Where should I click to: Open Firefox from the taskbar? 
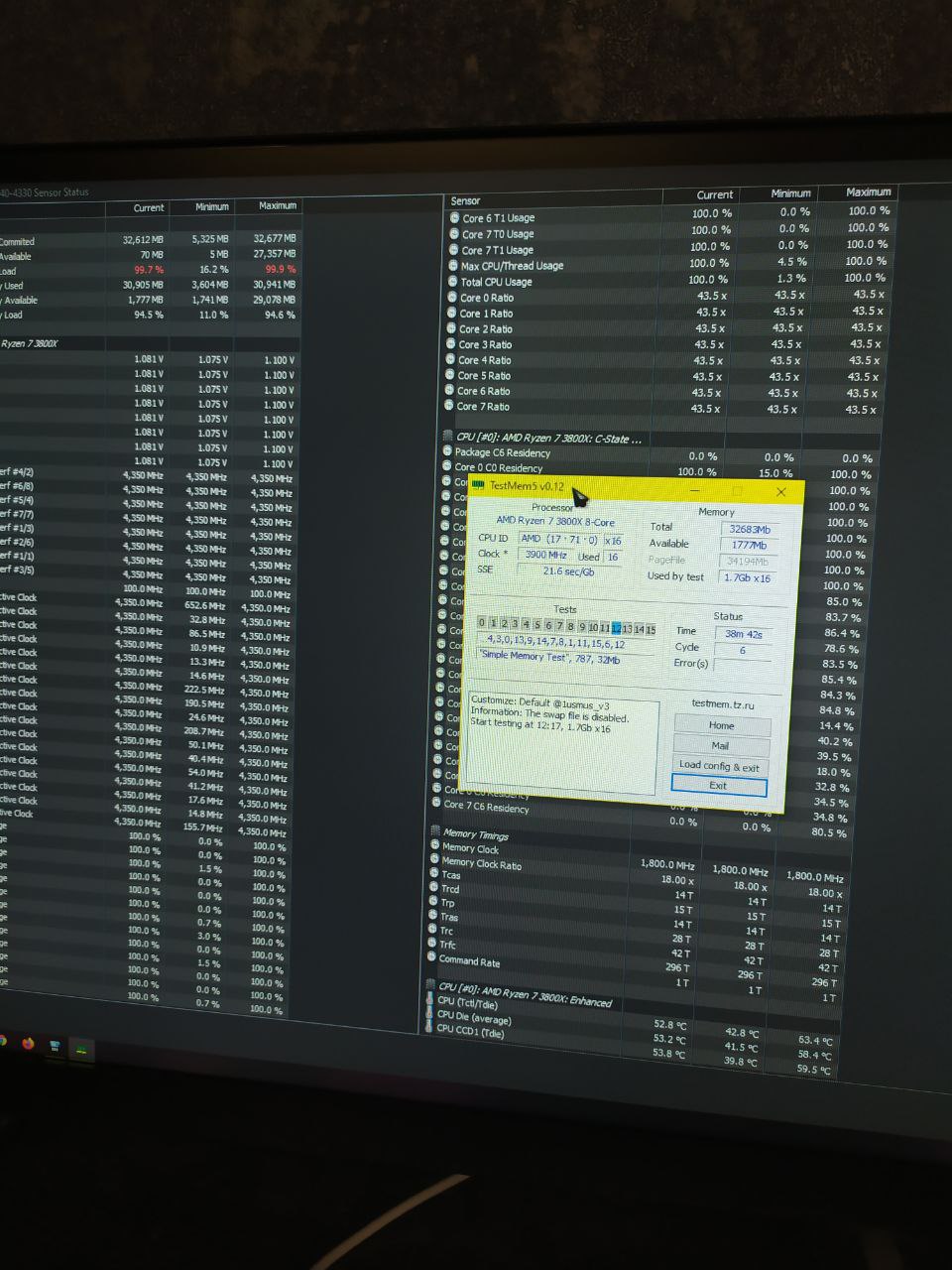pyautogui.click(x=27, y=1043)
